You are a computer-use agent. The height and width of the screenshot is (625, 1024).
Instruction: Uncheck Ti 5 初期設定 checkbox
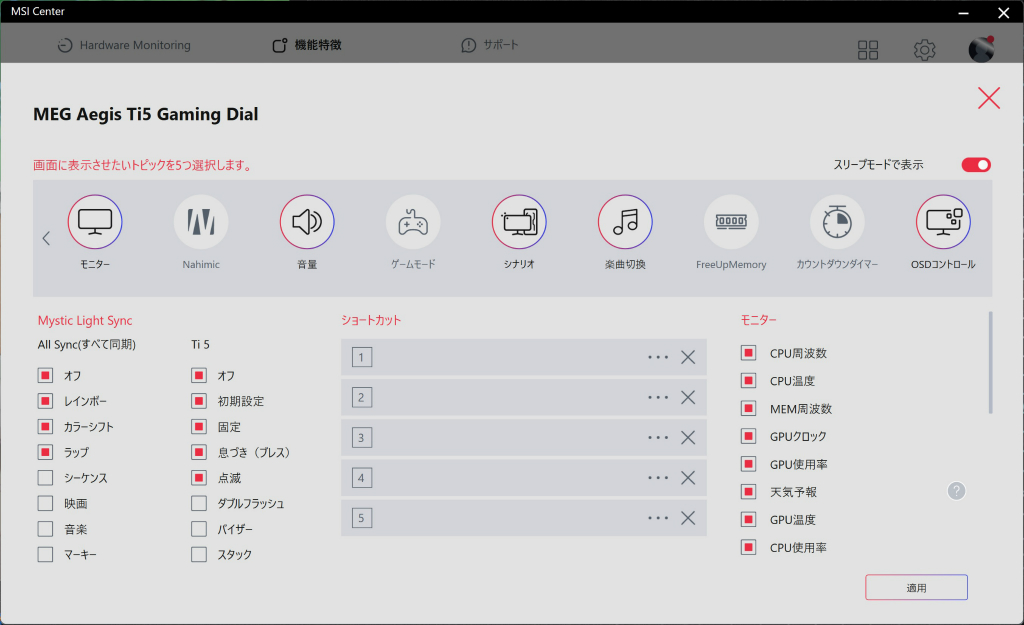[x=199, y=401]
